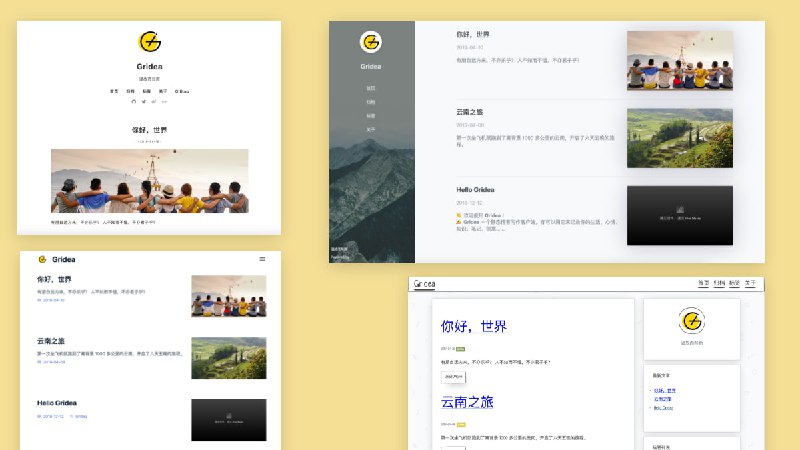Click the Gridea site title in the bottom-right top bar
Viewport: 800px width, 450px height.
[x=424, y=284]
